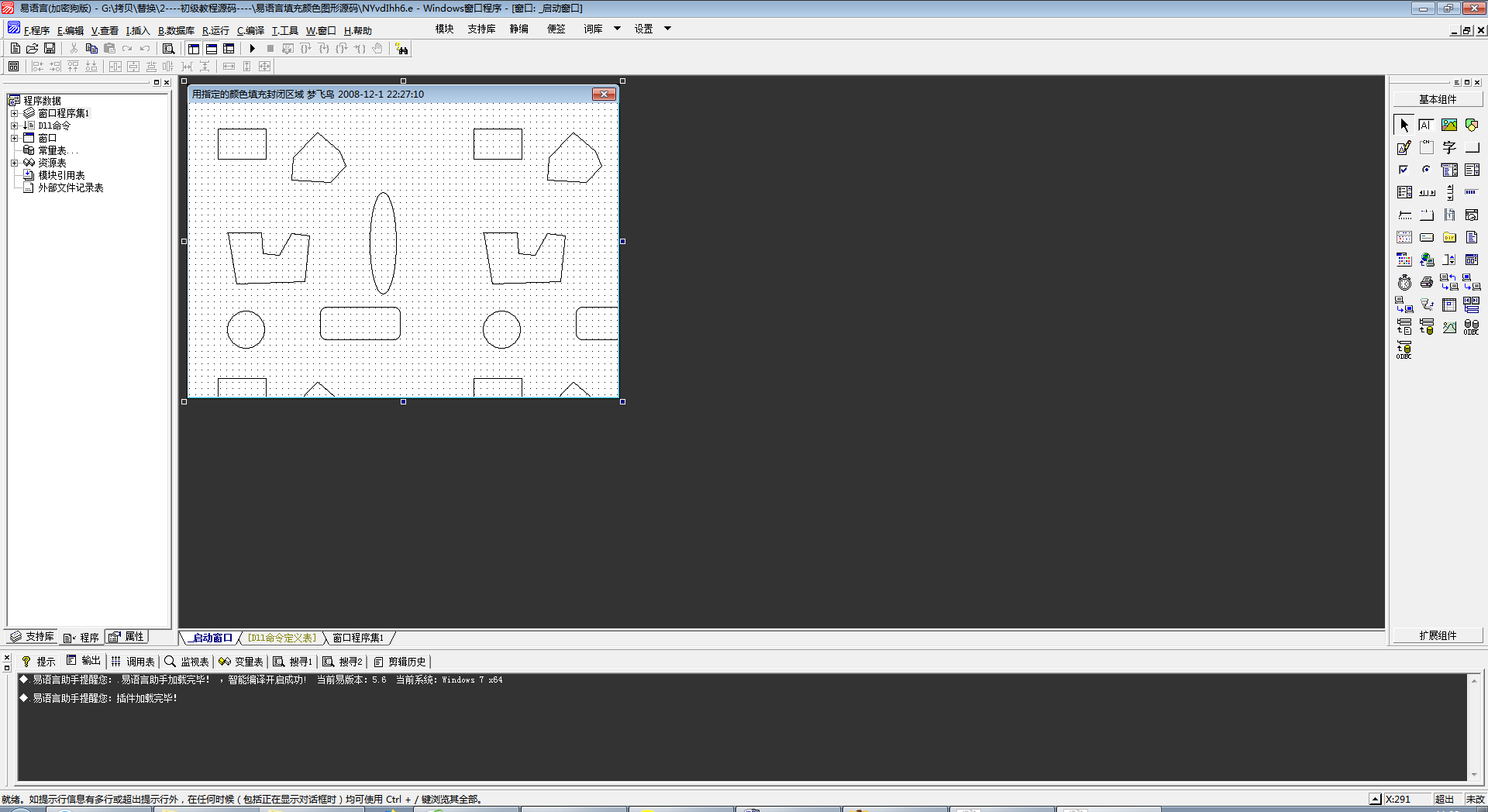This screenshot has width=1488, height=812.
Task: Open the search dialog magnifier toolbar icon
Action: [168, 48]
